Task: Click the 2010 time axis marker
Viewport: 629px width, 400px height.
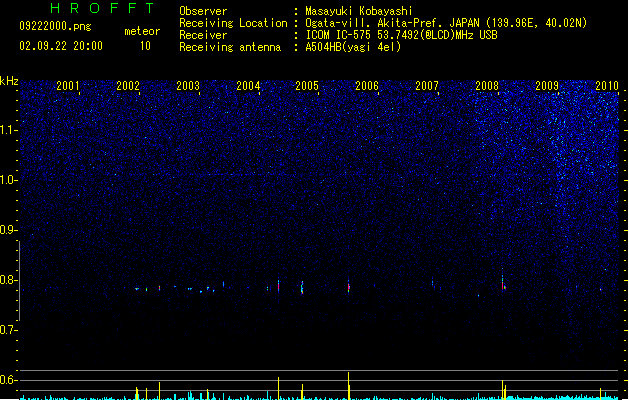Action: click(607, 86)
